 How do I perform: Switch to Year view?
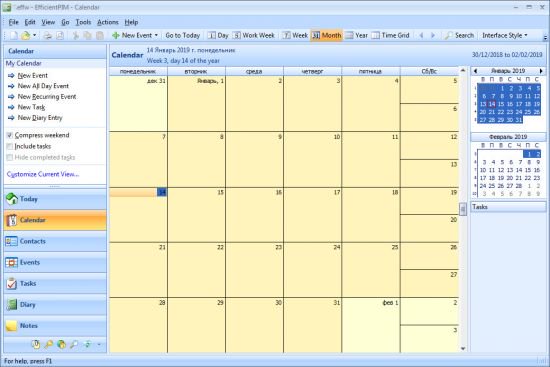point(356,35)
